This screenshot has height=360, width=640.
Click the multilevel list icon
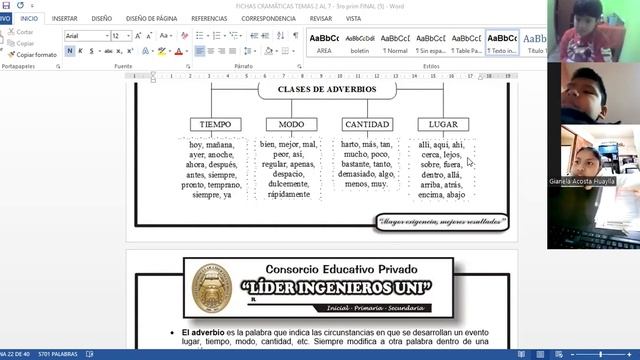(x=233, y=36)
